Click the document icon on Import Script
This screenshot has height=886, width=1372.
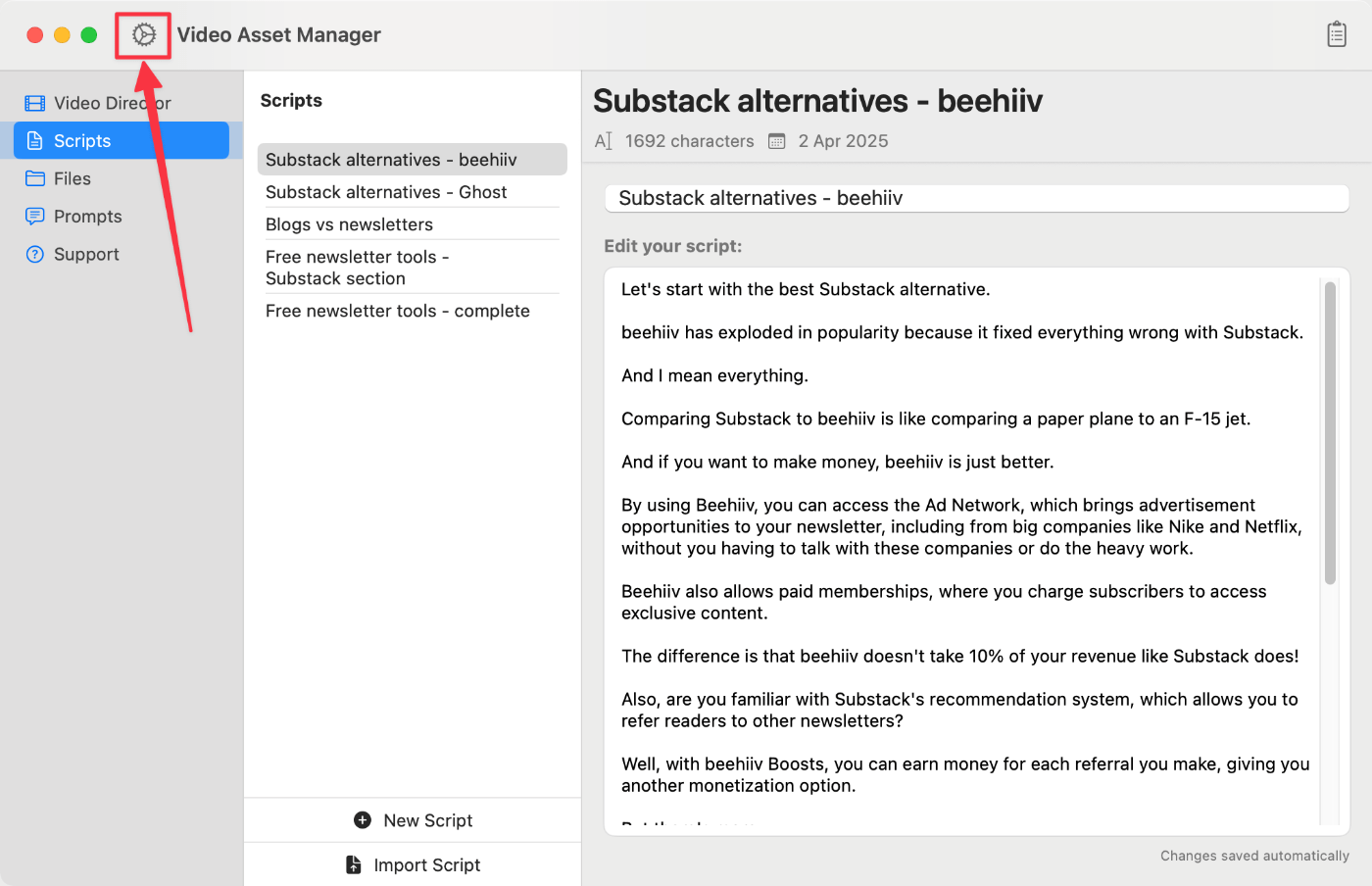353,864
